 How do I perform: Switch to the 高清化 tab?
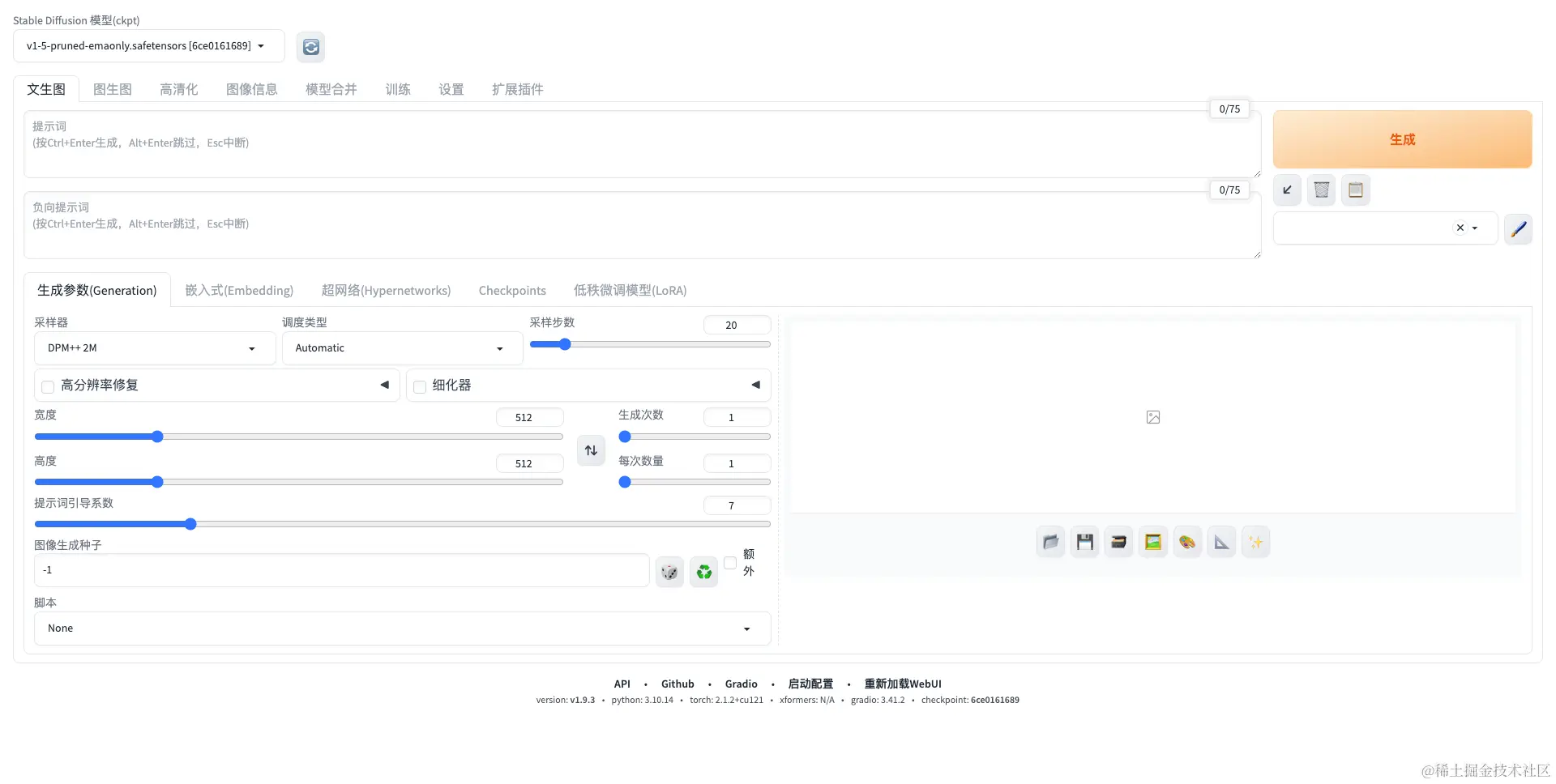point(179,89)
